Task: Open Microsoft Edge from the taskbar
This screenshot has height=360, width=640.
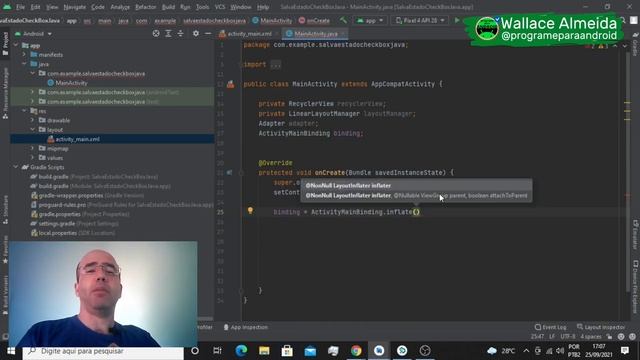Action: coord(241,351)
